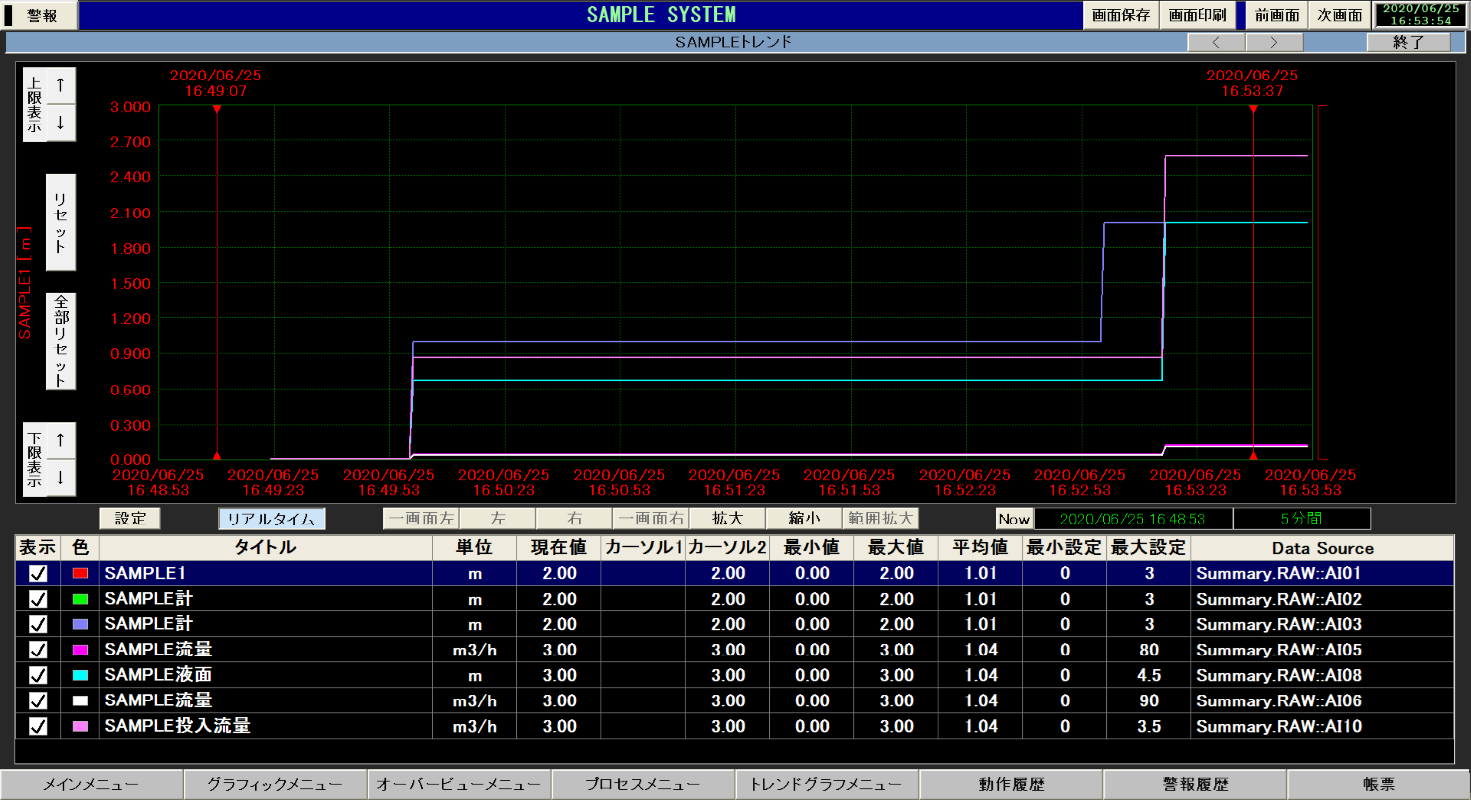
Task: Go to previous screen 前画面
Action: click(x=1276, y=15)
